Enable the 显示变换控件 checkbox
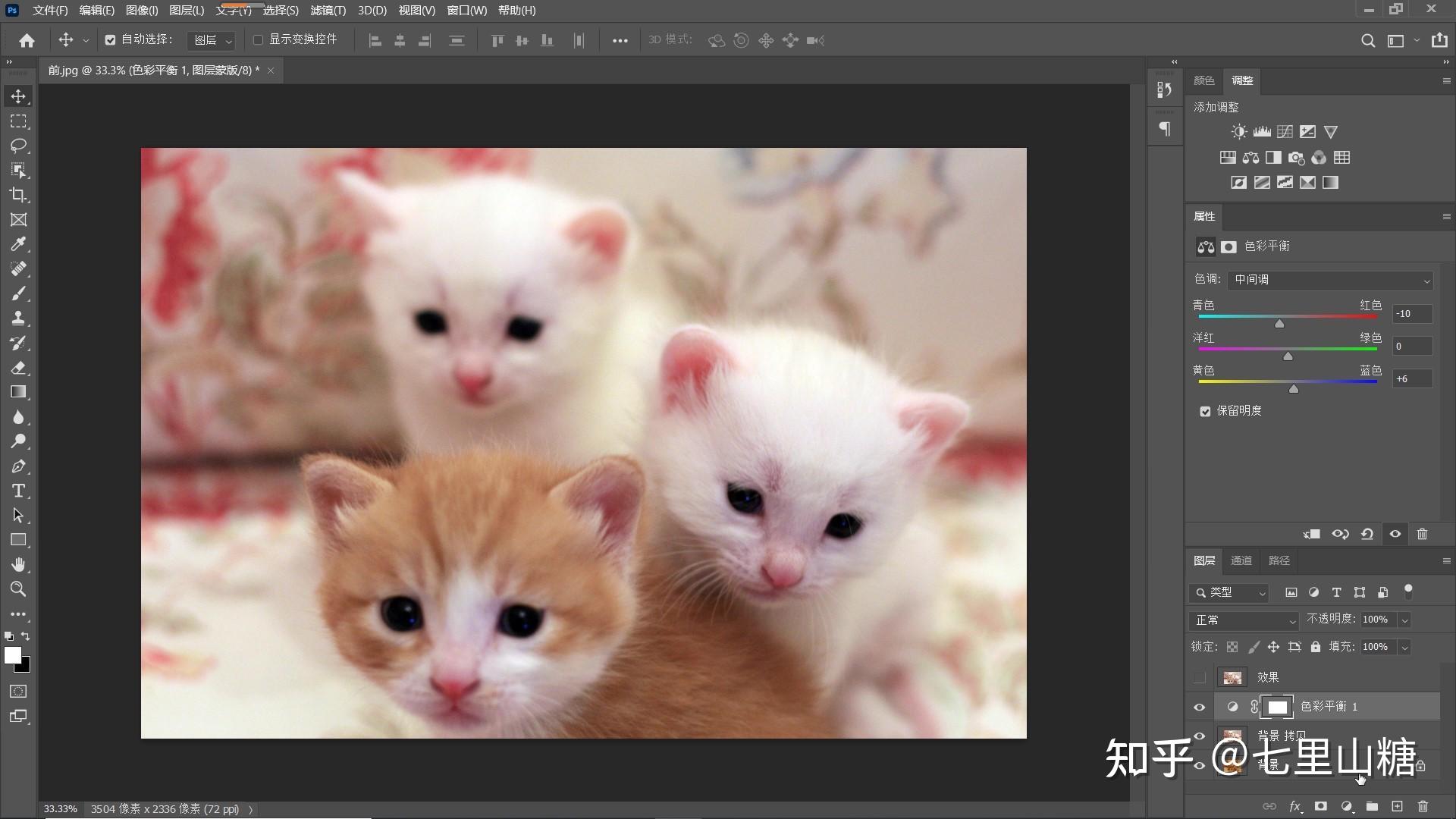The image size is (1456, 819). click(258, 40)
